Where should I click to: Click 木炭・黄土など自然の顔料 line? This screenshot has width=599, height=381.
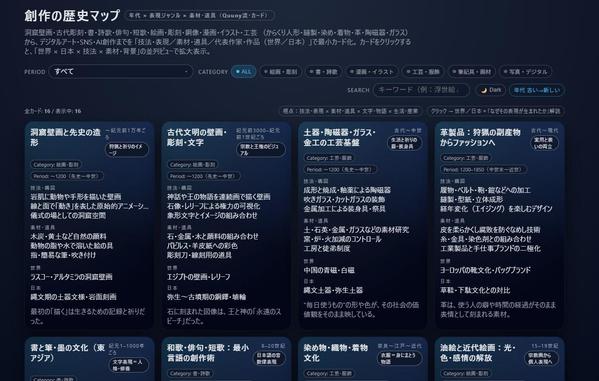(x=68, y=237)
